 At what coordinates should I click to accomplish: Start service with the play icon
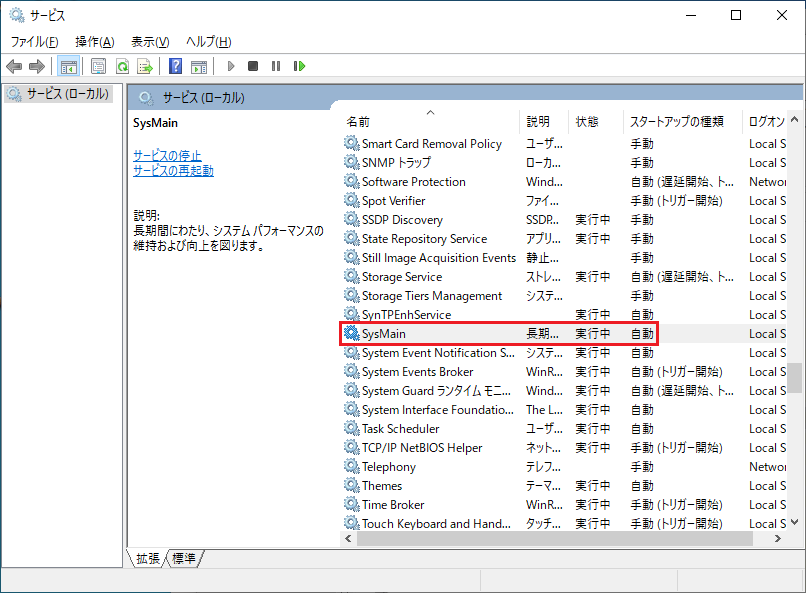coord(231,66)
